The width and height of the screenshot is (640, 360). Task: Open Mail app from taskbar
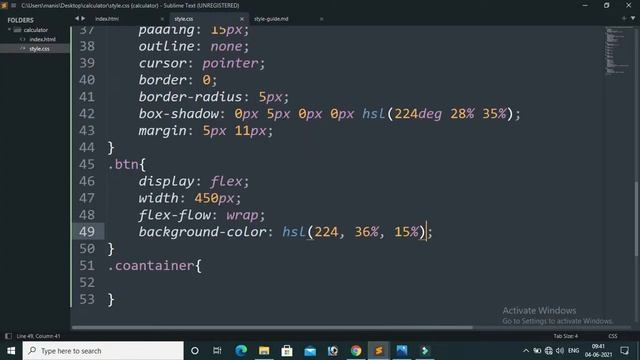(310, 351)
